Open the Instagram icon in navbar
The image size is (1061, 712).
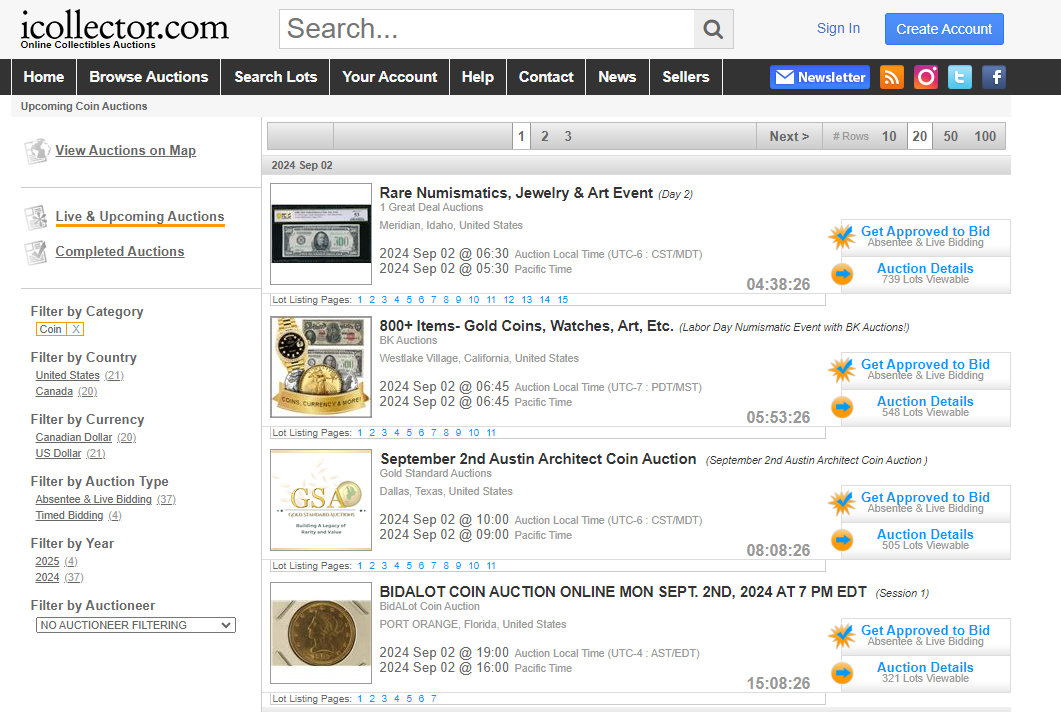(926, 77)
